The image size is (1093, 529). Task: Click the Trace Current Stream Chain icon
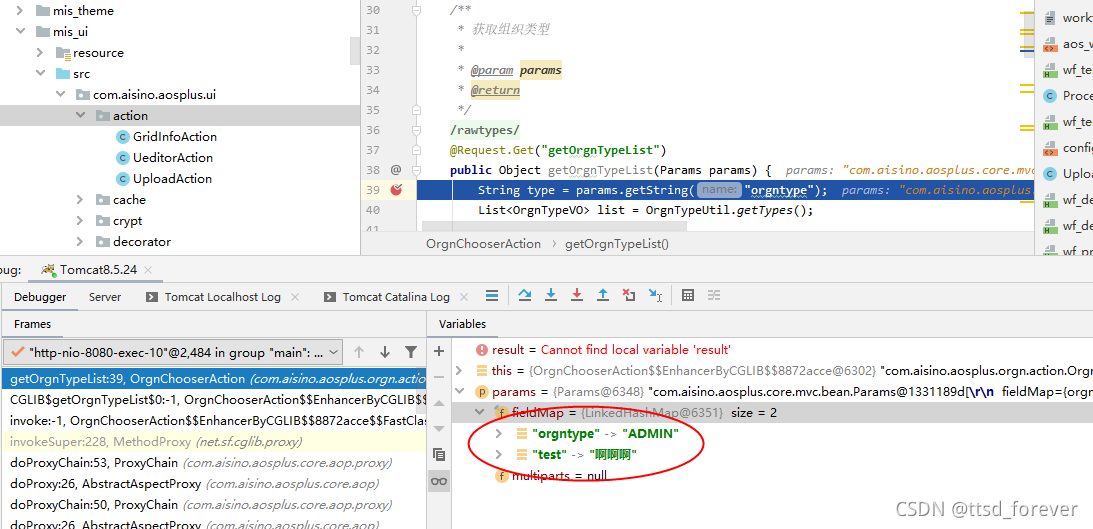[714, 296]
